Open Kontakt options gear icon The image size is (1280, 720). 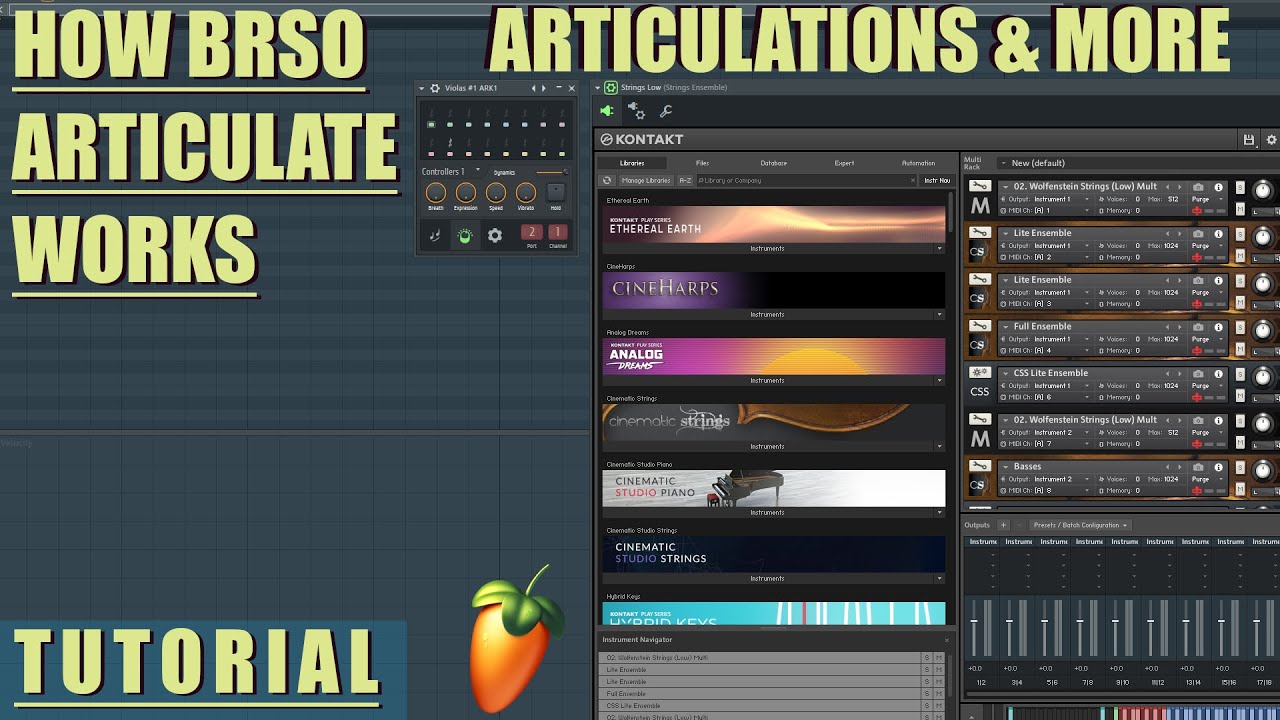pos(1271,140)
